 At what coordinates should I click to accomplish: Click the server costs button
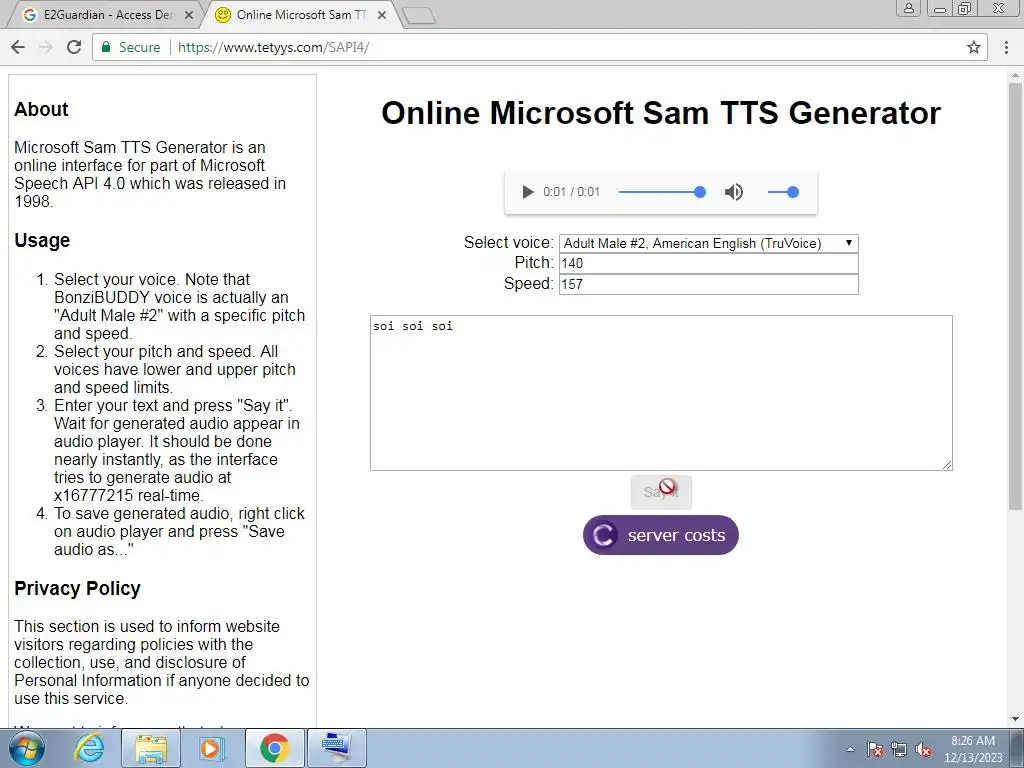tap(661, 535)
